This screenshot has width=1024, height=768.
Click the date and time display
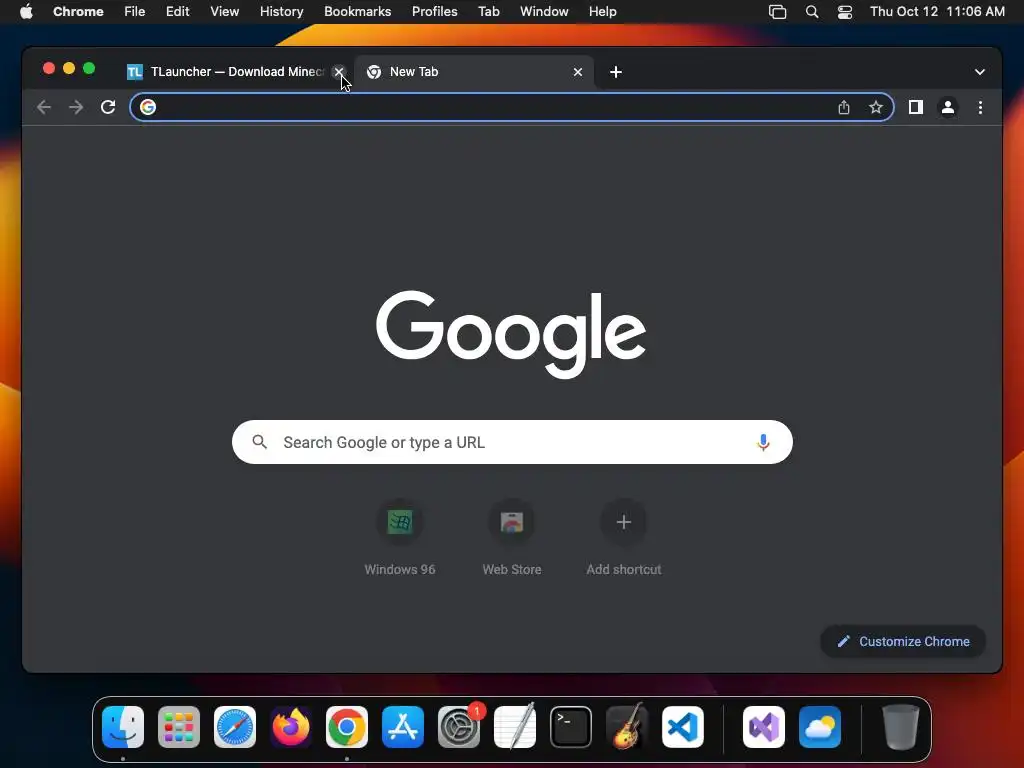coord(937,12)
